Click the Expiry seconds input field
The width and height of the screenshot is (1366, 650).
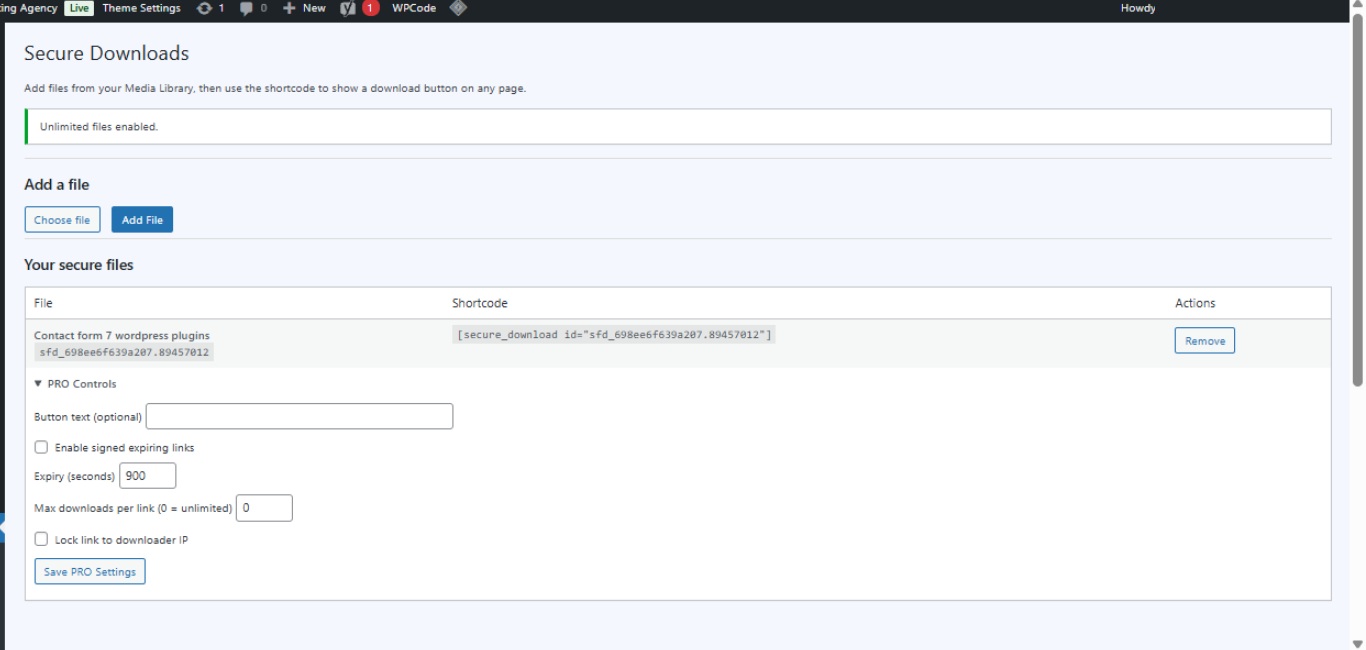coord(148,476)
